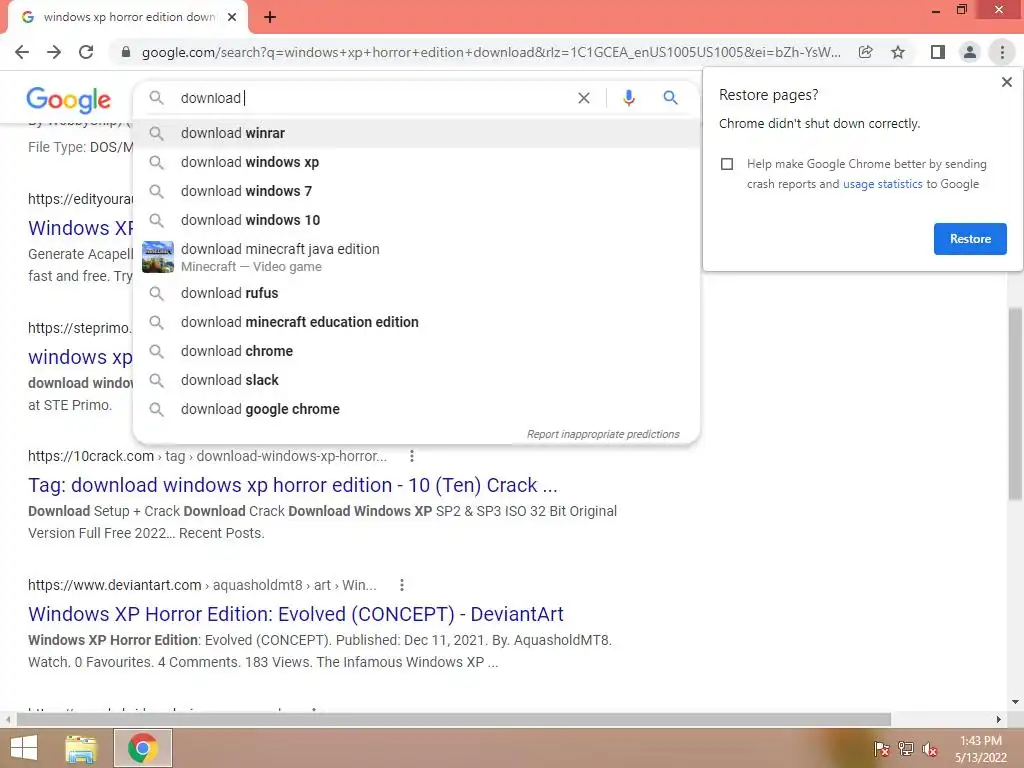Screen dimensions: 1024x768
Task: Select the suggestion download winrar
Action: point(416,133)
